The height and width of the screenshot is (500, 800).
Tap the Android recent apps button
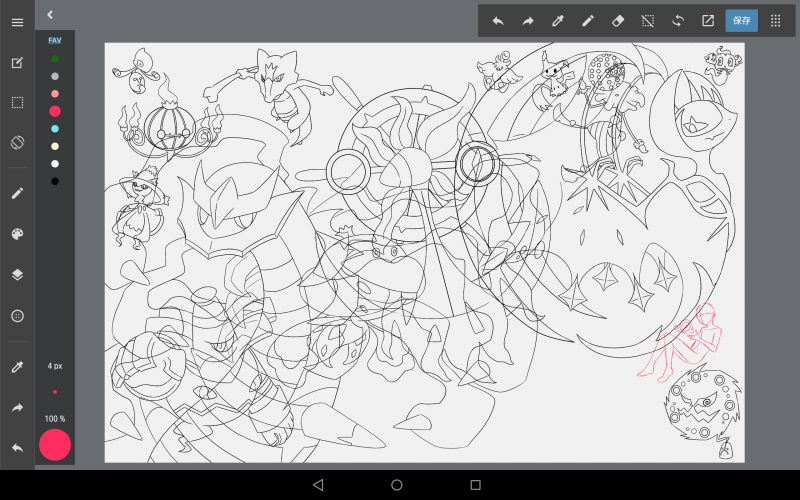point(476,485)
